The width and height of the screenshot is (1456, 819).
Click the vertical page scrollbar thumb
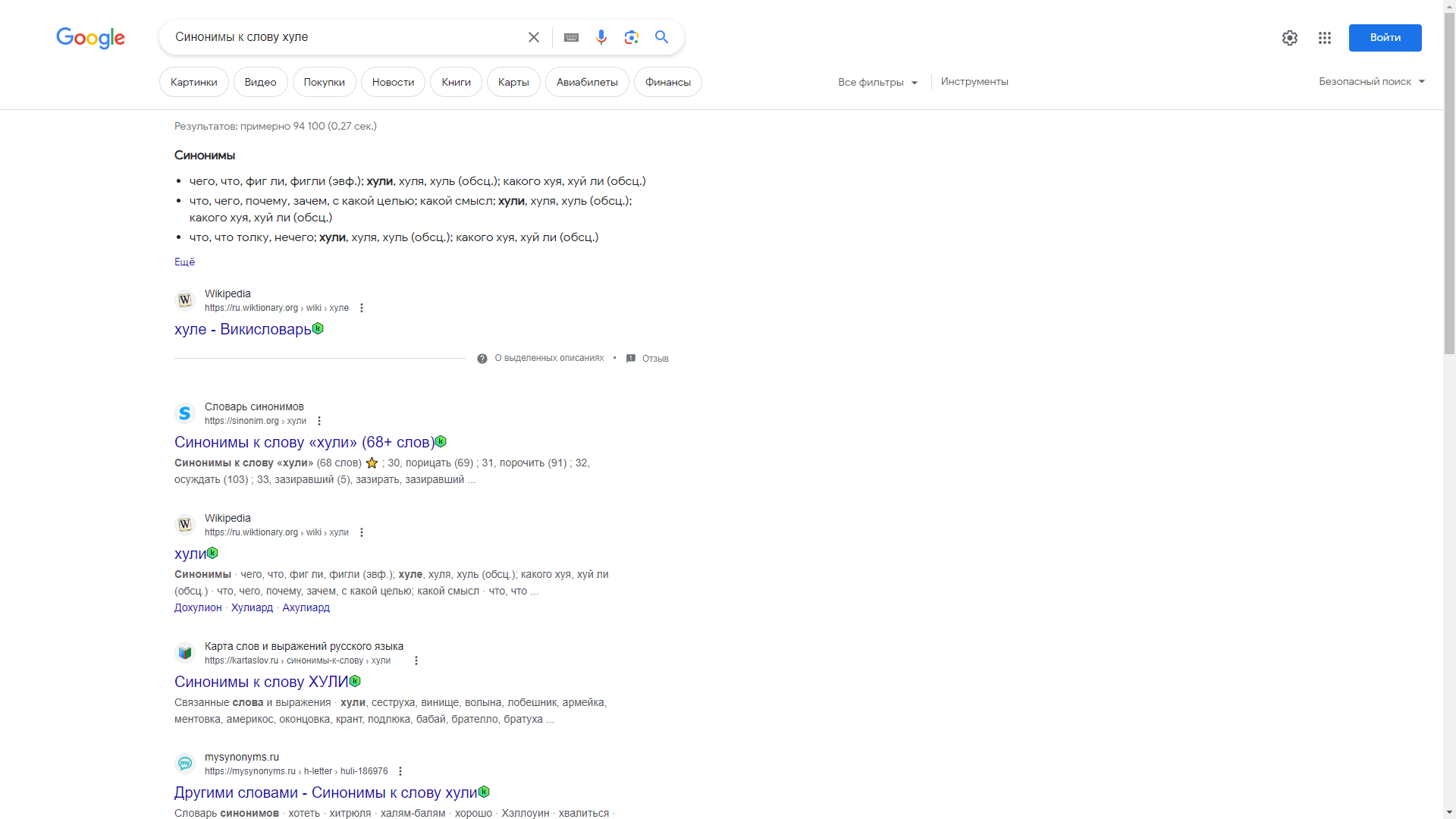[x=1449, y=184]
